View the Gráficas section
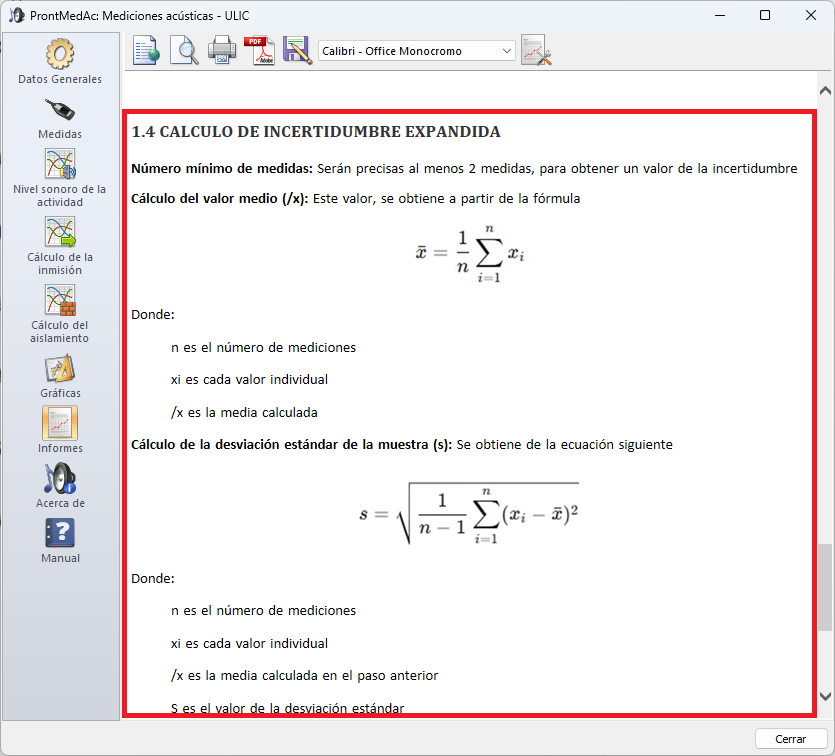835x756 pixels. click(59, 368)
